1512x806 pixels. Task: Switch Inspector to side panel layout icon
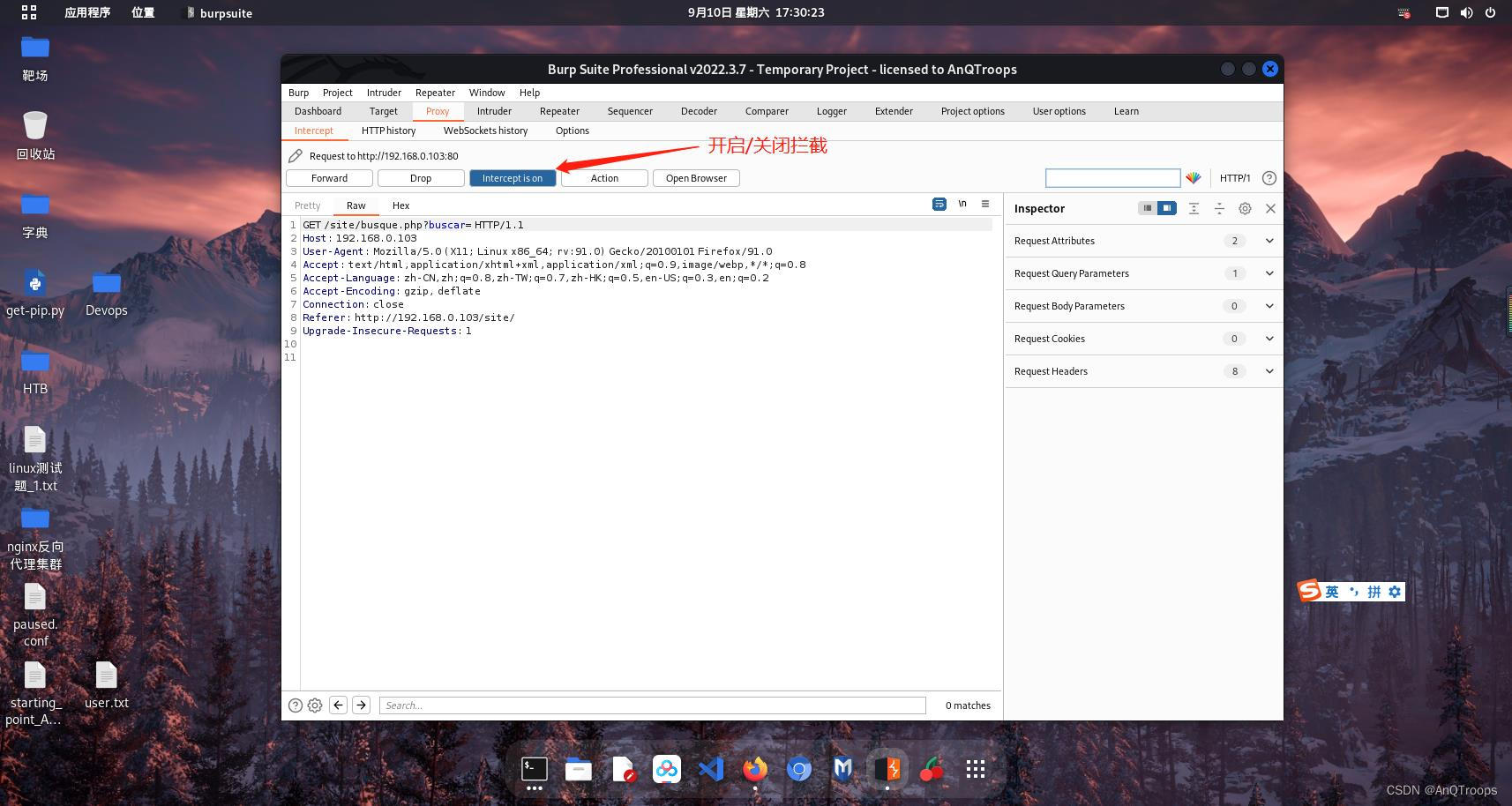click(x=1167, y=208)
